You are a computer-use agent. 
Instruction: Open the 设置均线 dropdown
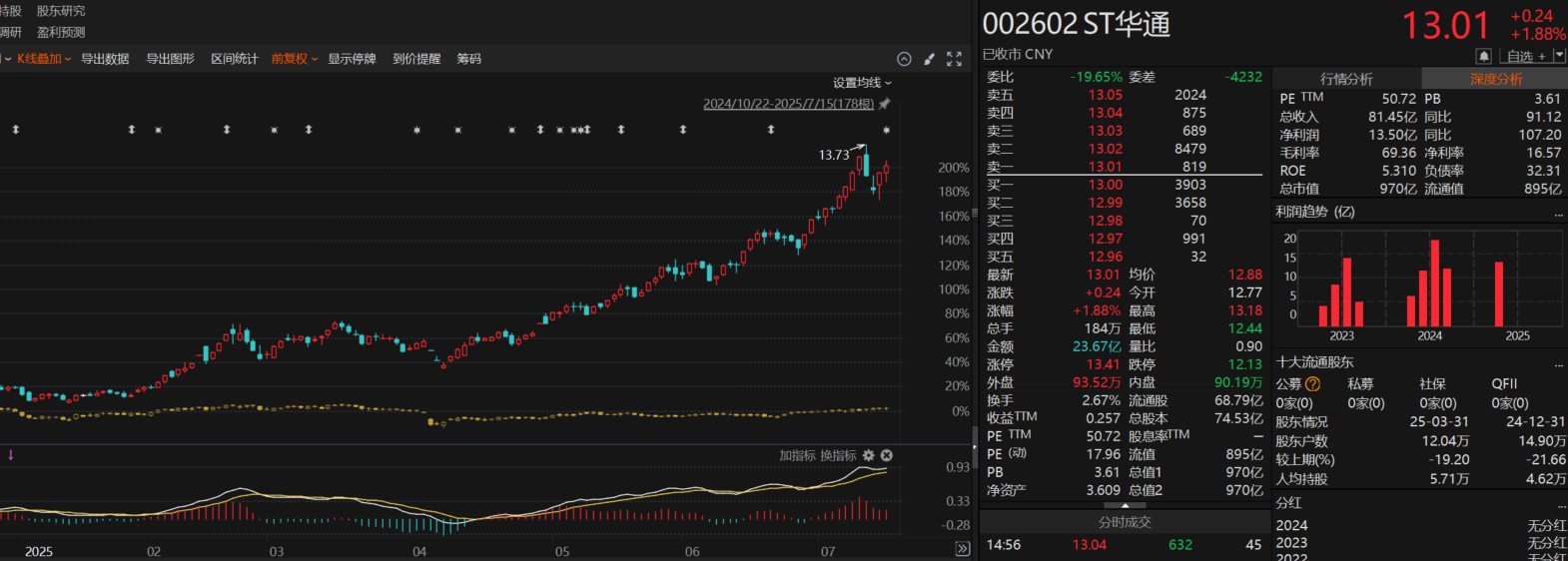pyautogui.click(x=862, y=83)
